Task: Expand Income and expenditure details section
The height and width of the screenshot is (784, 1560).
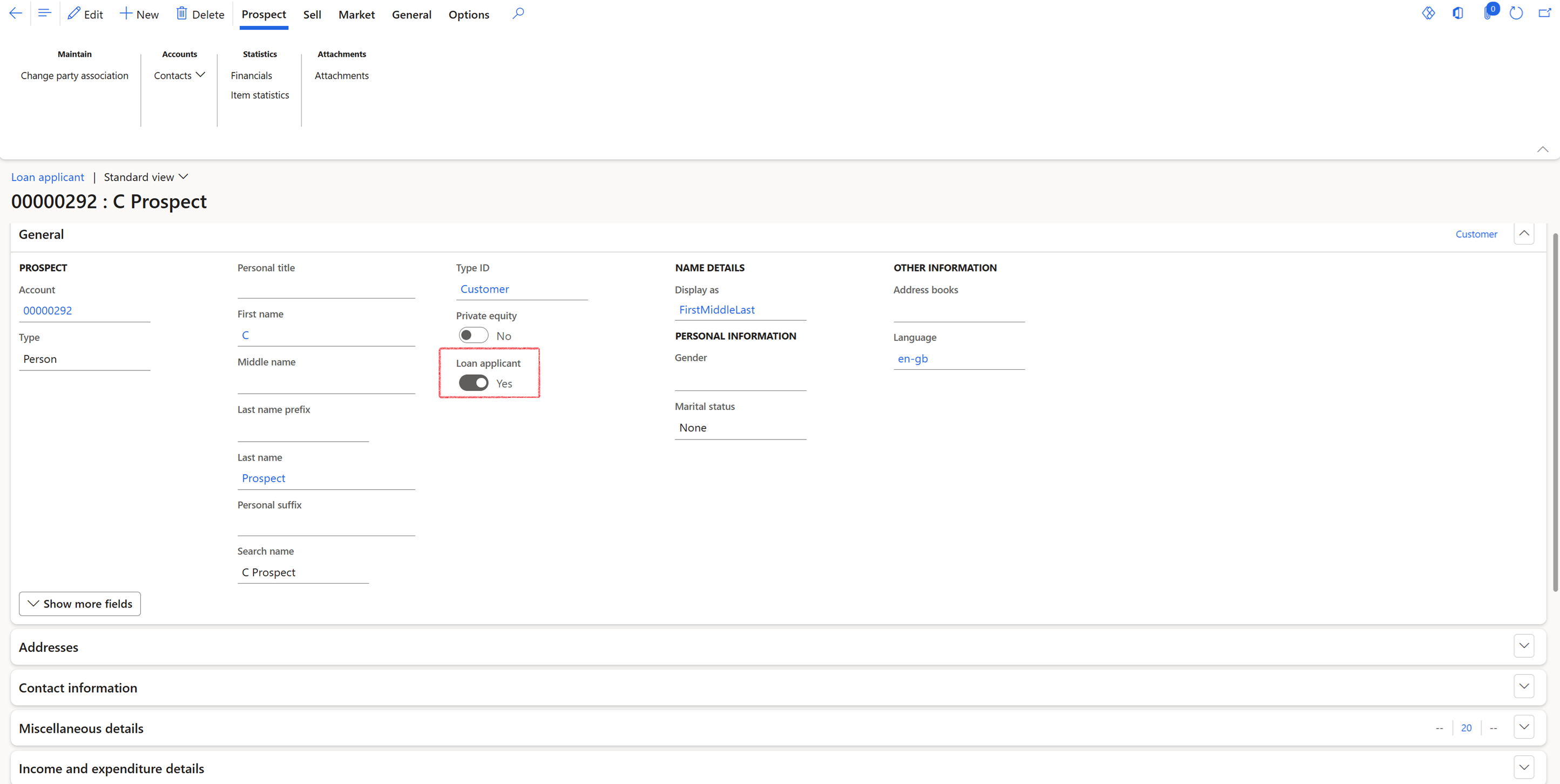Action: (1524, 768)
